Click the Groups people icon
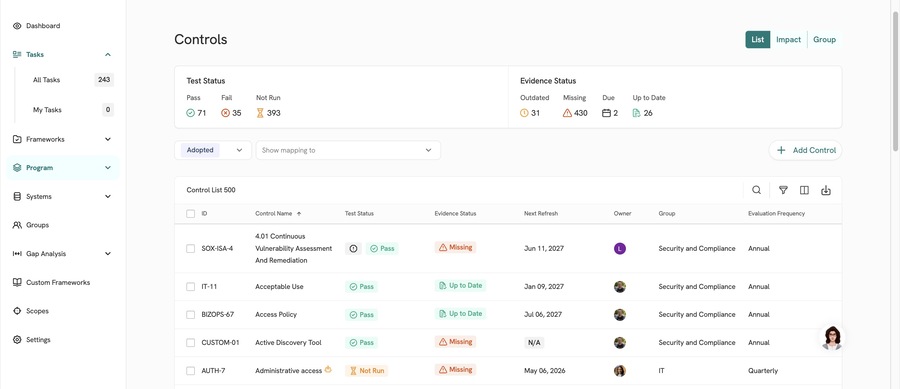The height and width of the screenshot is (389, 900). pos(17,225)
